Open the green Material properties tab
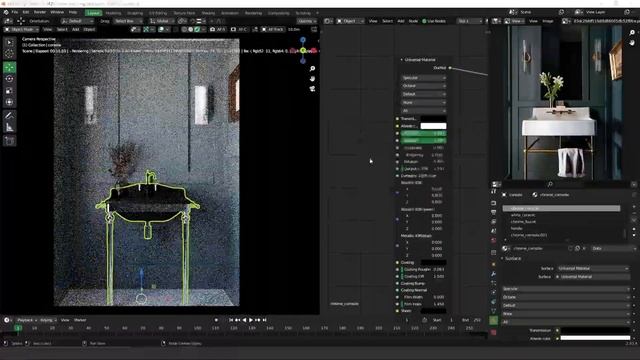The height and width of the screenshot is (360, 640). 493,321
